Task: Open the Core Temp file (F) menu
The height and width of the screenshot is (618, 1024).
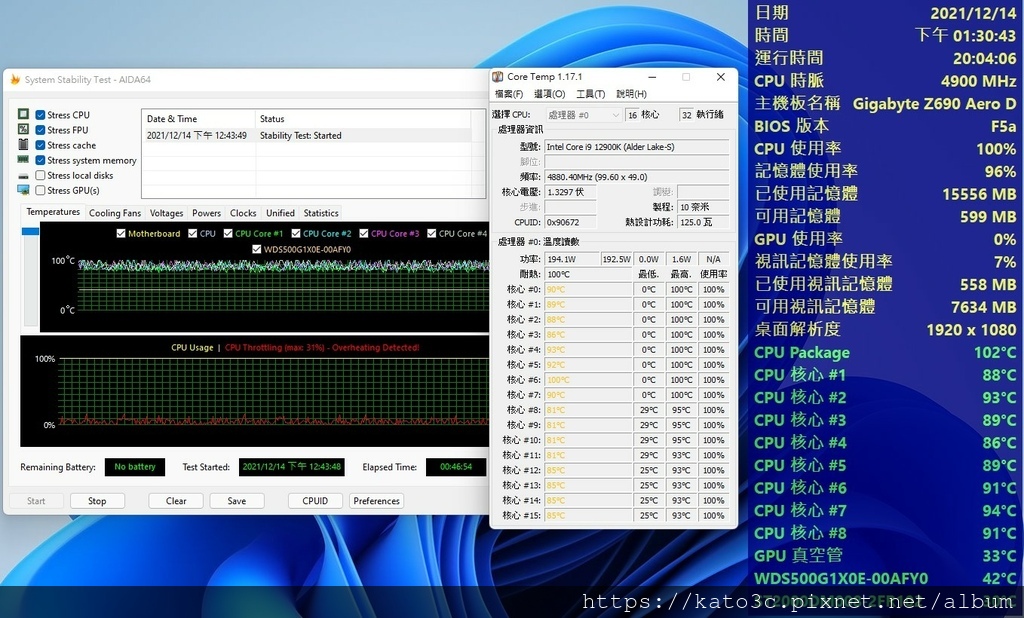Action: [509, 94]
